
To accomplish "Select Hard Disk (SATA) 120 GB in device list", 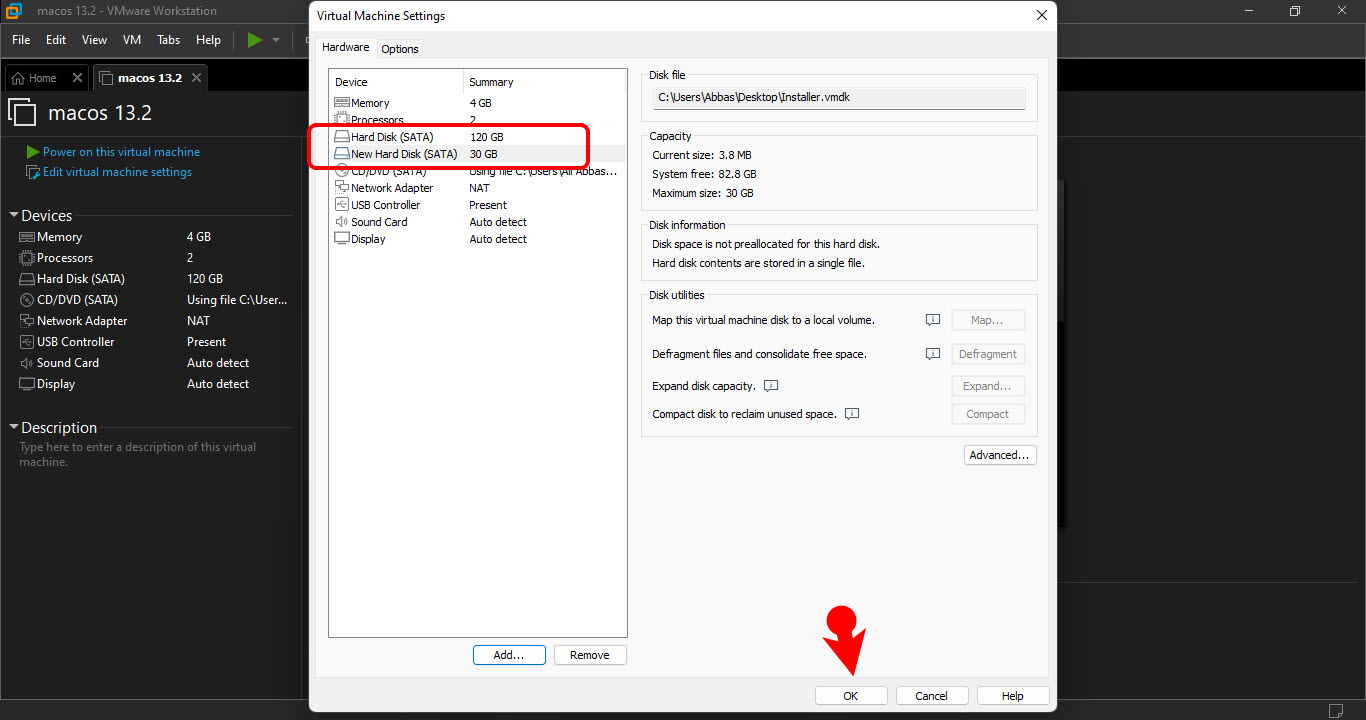I will pos(477,137).
